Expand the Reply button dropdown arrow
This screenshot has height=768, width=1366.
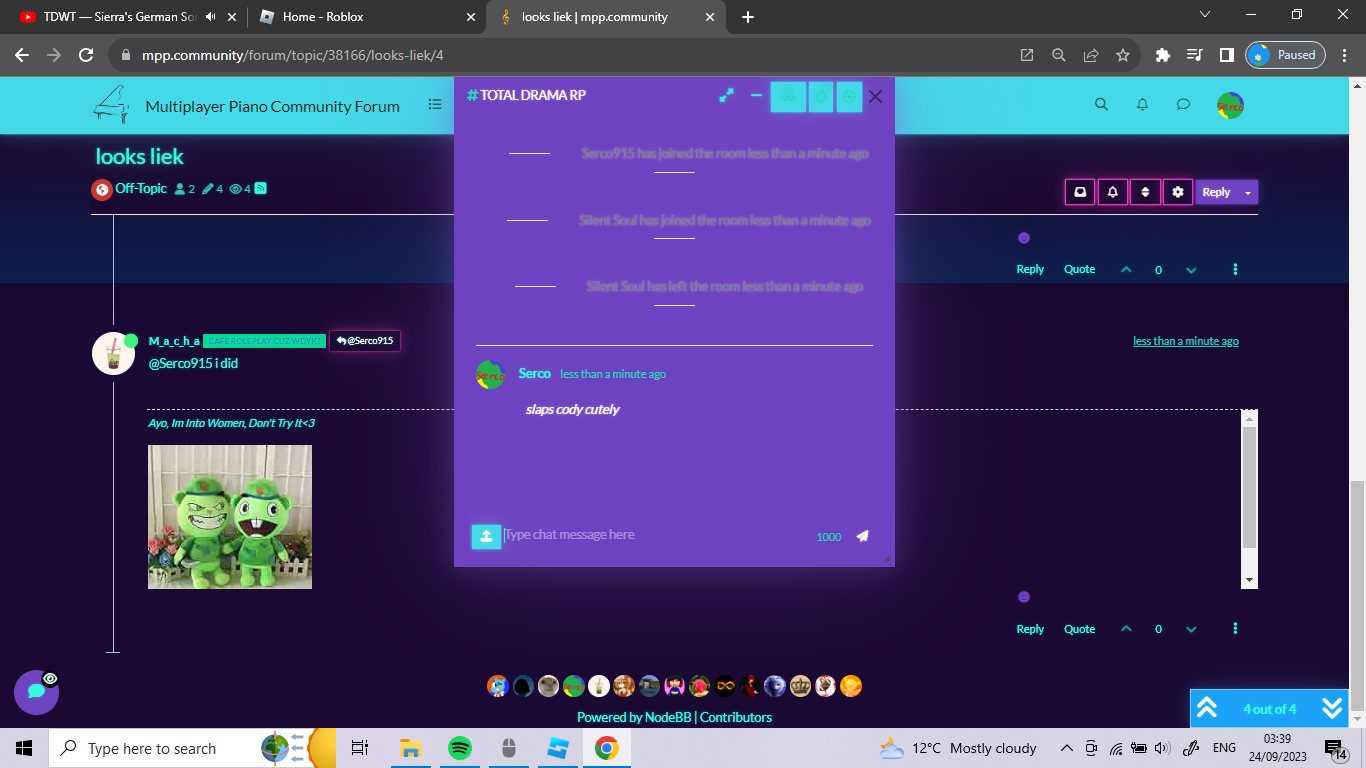(x=1248, y=192)
